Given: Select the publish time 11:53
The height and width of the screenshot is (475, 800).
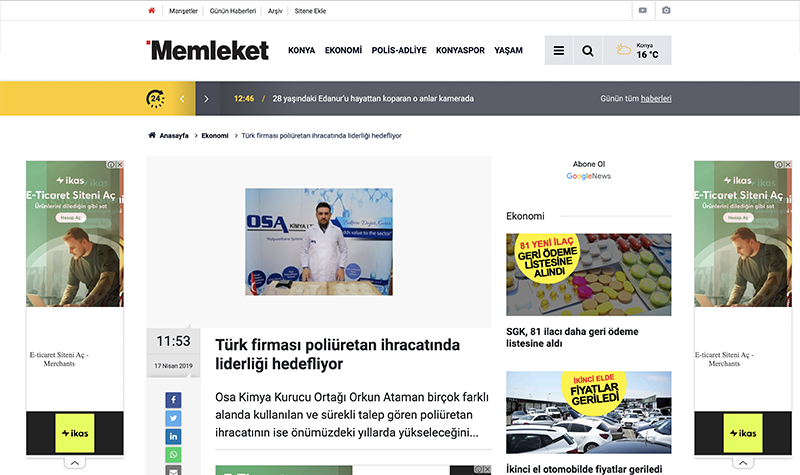Looking at the screenshot, I should (x=173, y=341).
